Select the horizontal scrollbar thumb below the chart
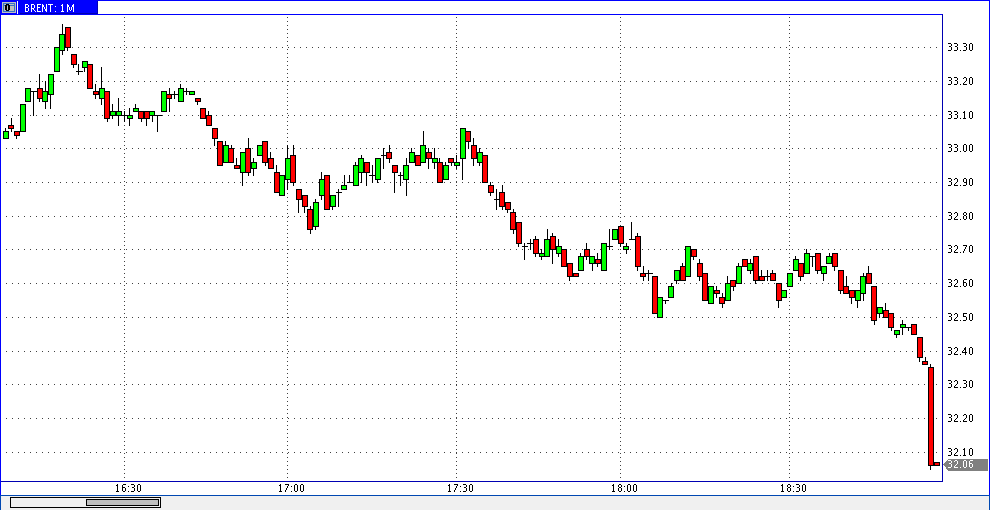990x510 pixels. [x=122, y=502]
